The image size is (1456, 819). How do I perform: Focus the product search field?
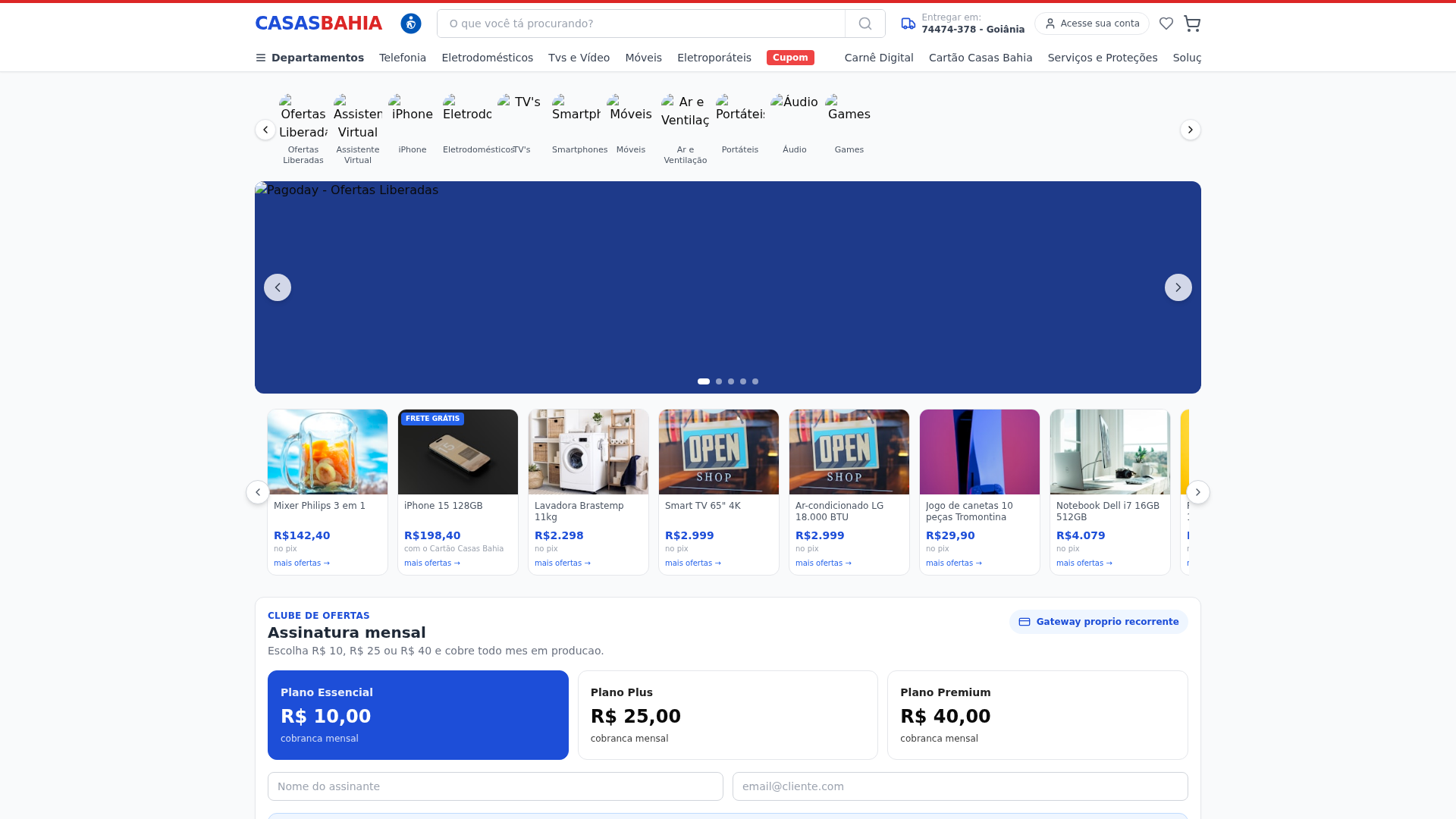641,24
